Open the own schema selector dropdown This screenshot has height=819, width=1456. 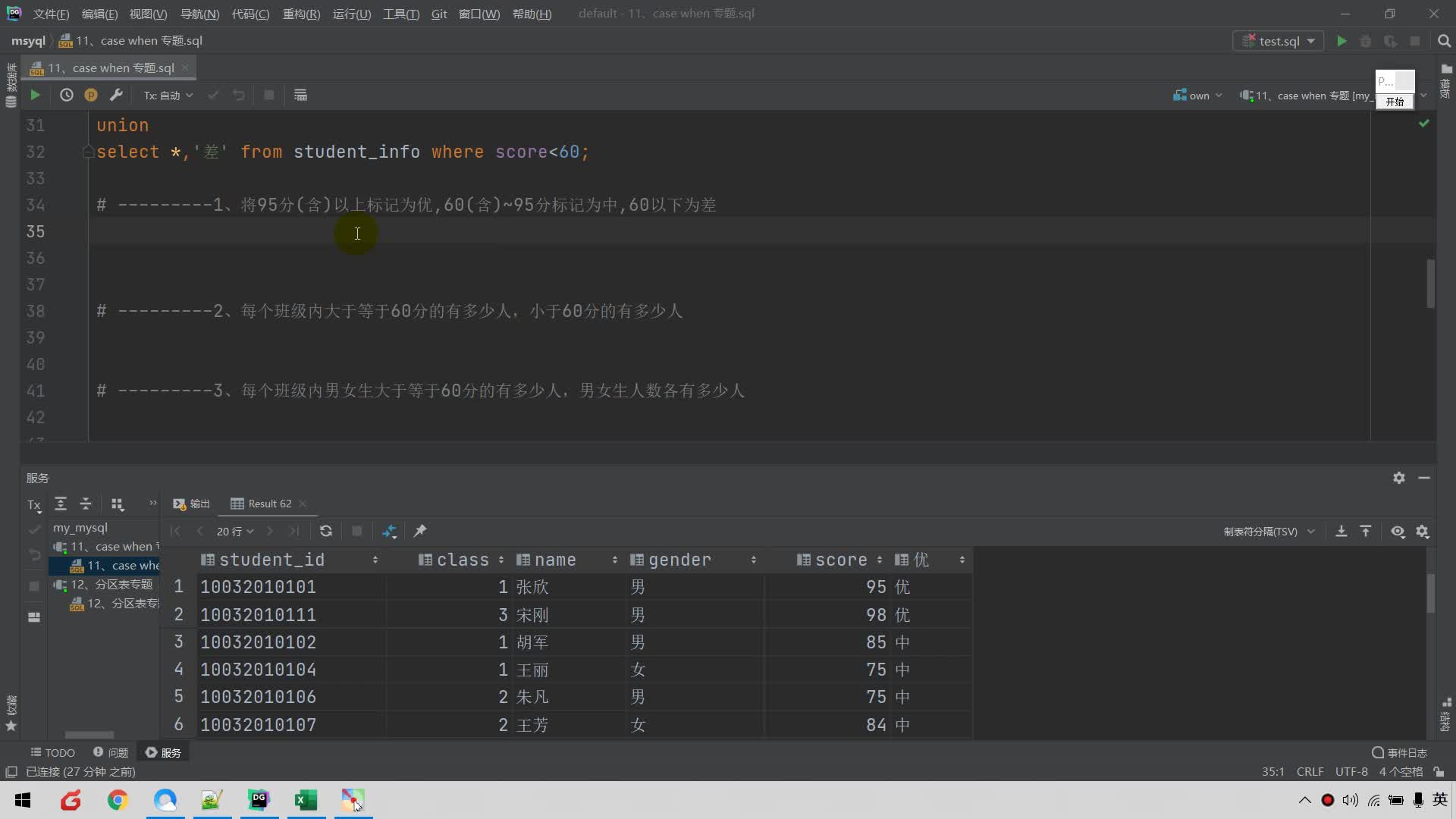(1198, 96)
